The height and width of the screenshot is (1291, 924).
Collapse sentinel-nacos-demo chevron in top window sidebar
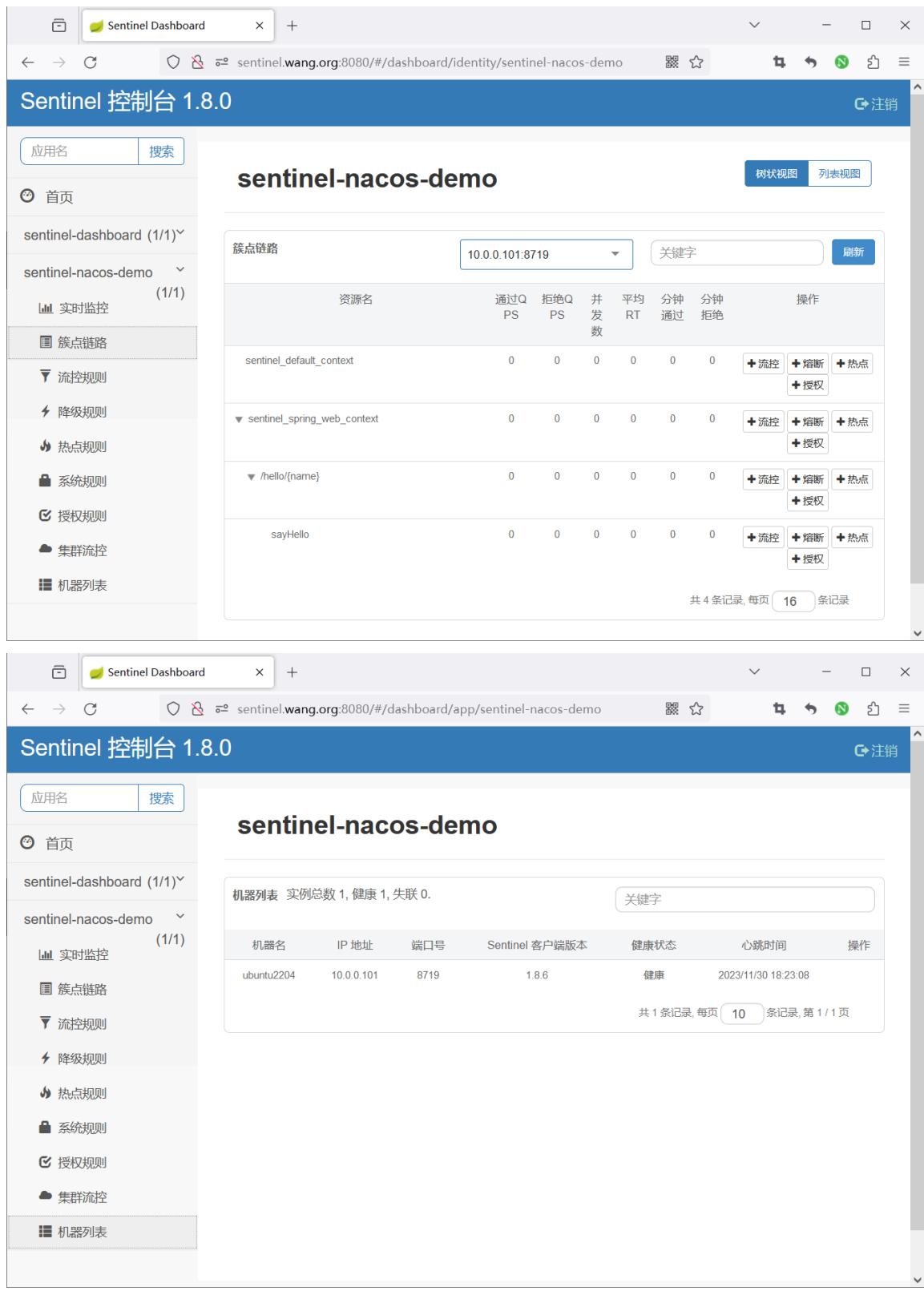point(180,270)
